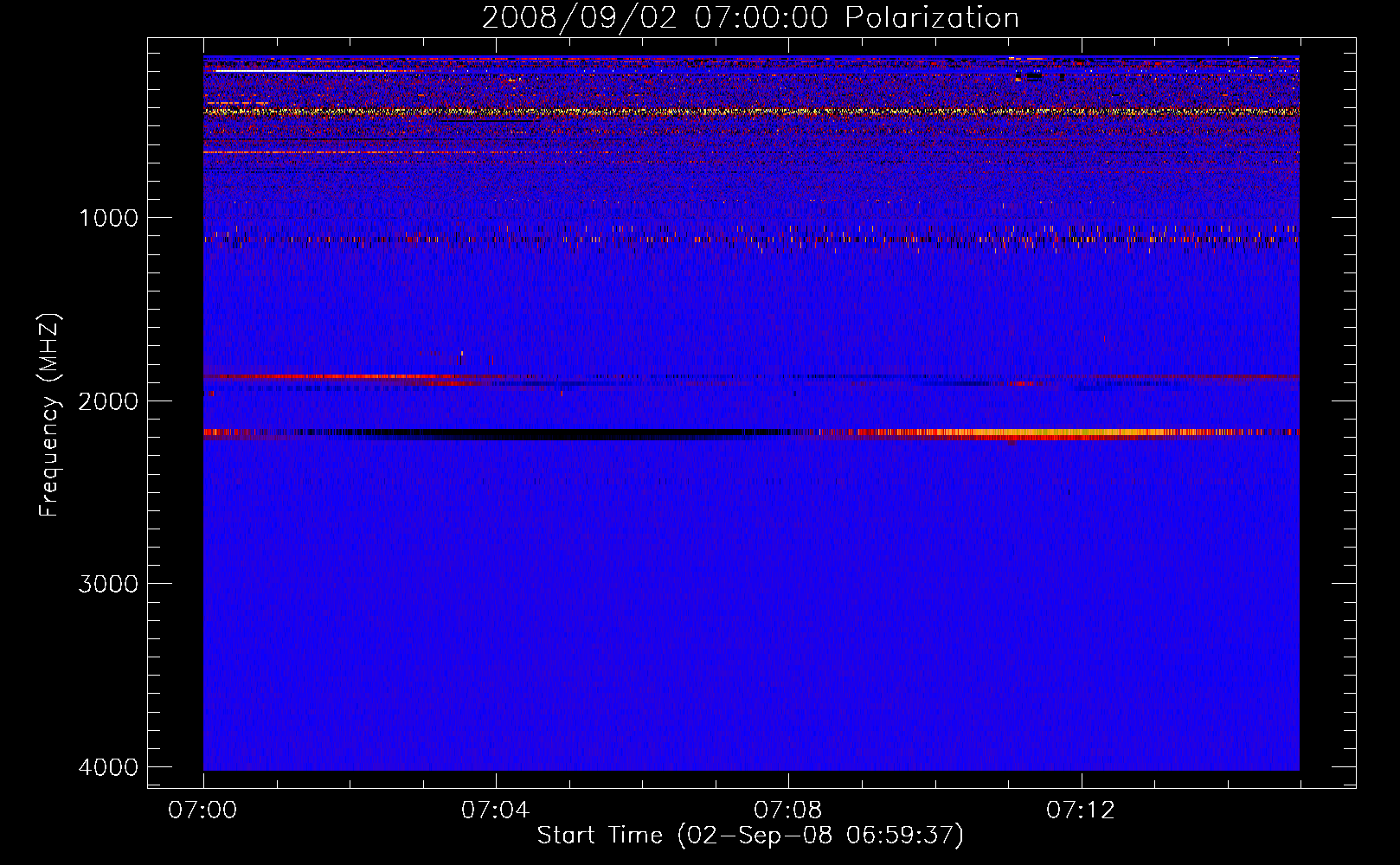Click the '07:04' time tick label
Image resolution: width=1400 pixels, height=865 pixels.
click(496, 811)
